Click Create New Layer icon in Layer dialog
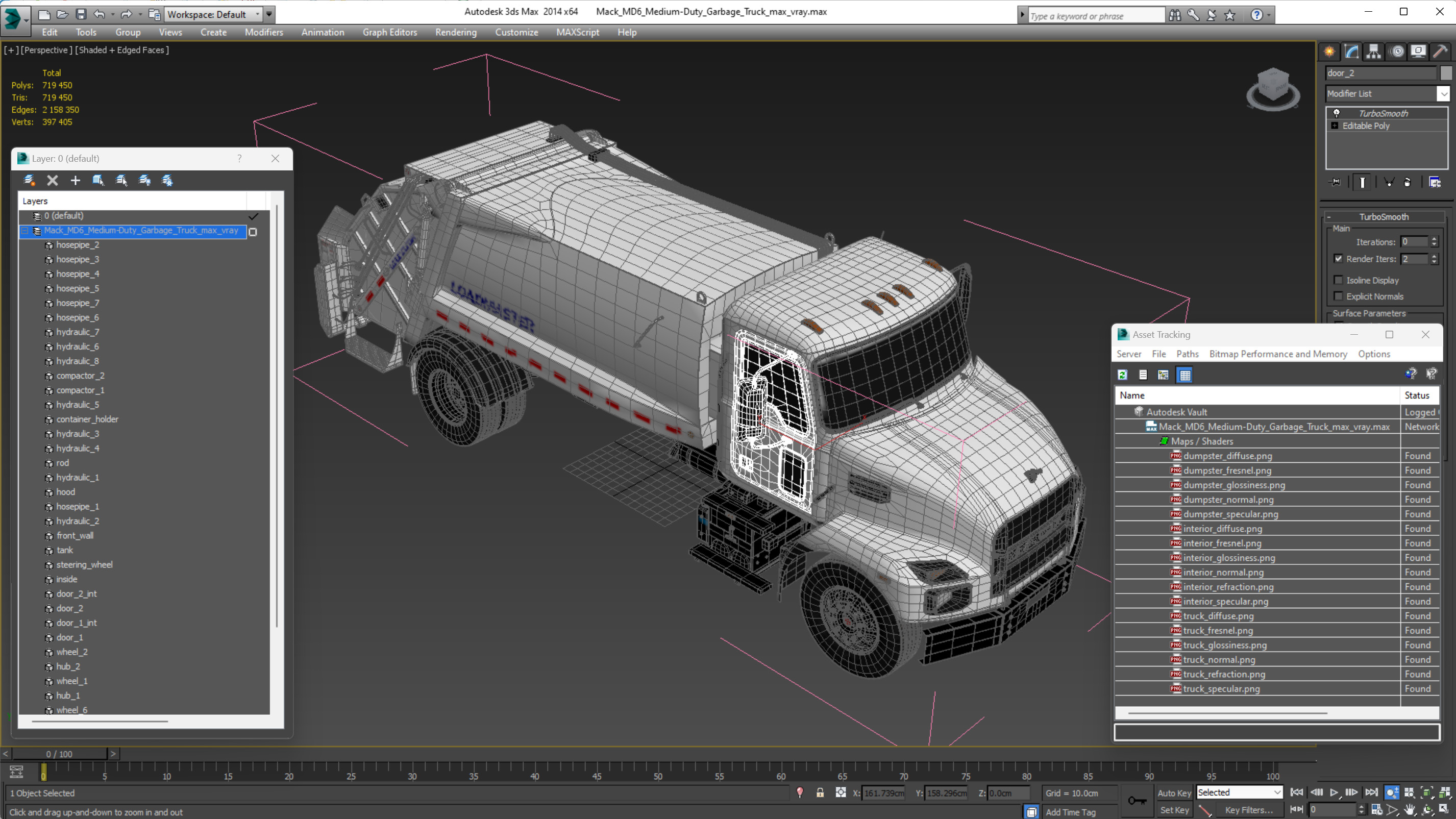This screenshot has width=1456, height=819. pos(30,180)
